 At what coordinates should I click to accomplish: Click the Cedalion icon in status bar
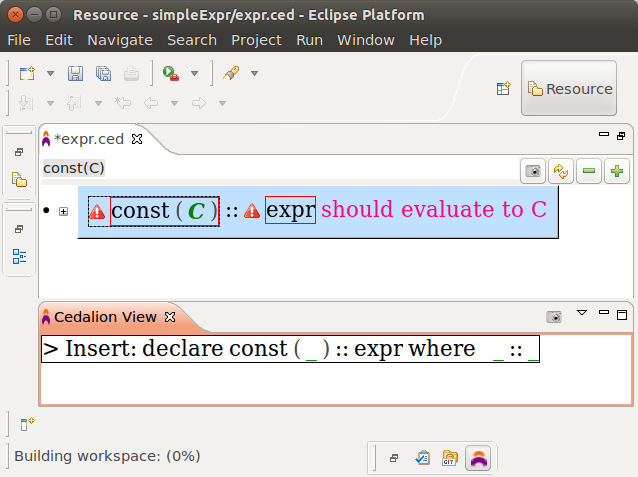point(478,457)
